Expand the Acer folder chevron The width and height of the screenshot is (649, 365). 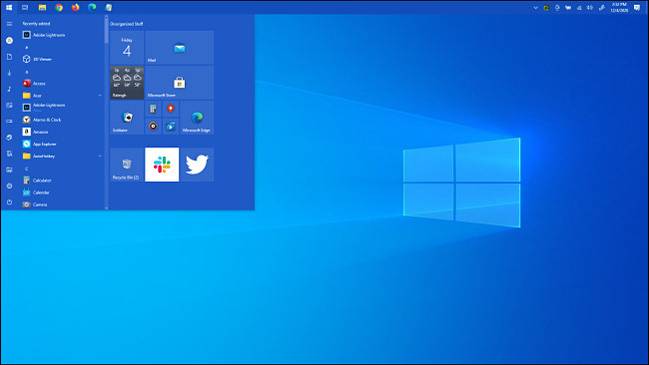tap(100, 96)
